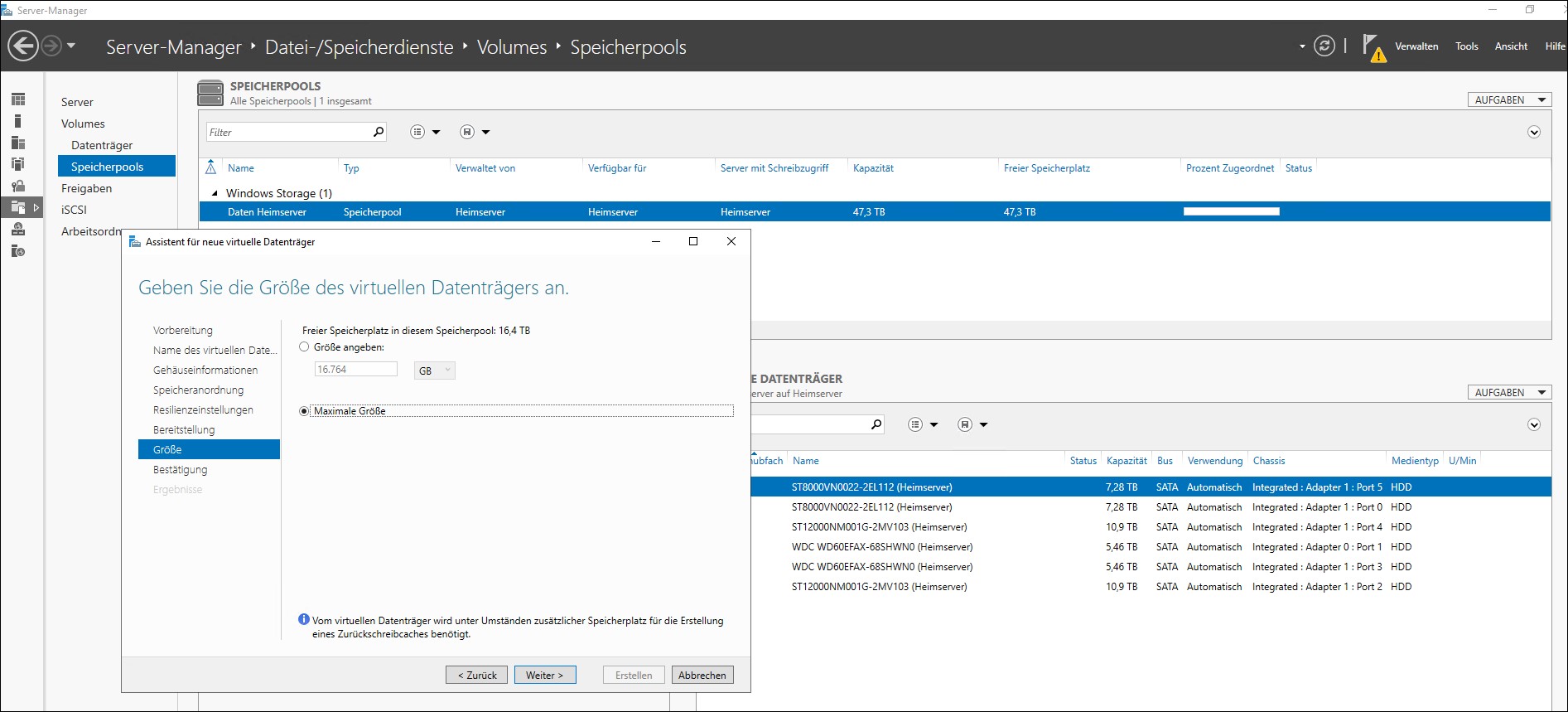Go to Speicheranordnung wizard step
This screenshot has height=712, width=1568.
tap(198, 390)
